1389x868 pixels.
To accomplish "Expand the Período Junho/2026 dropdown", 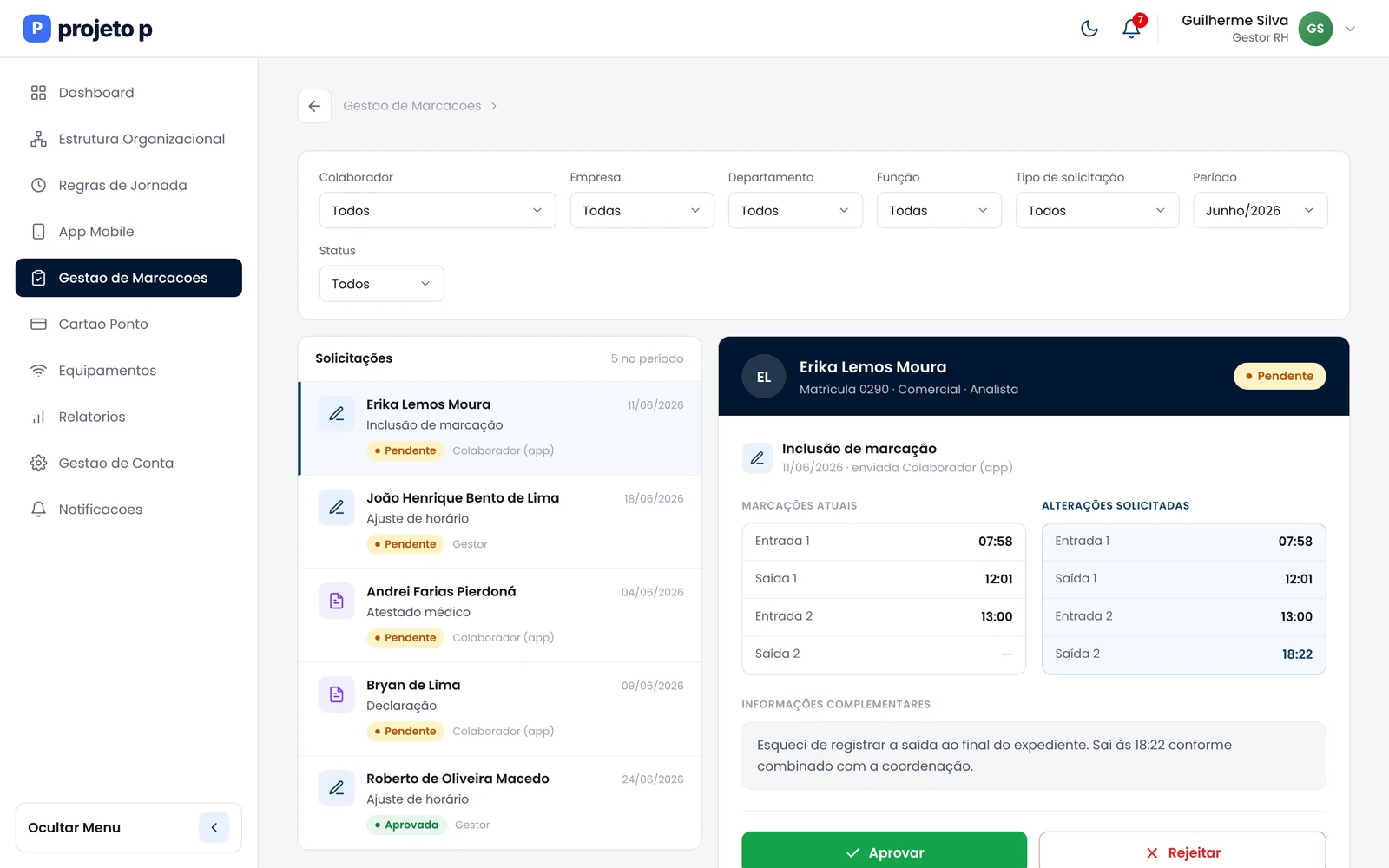I will (1260, 210).
